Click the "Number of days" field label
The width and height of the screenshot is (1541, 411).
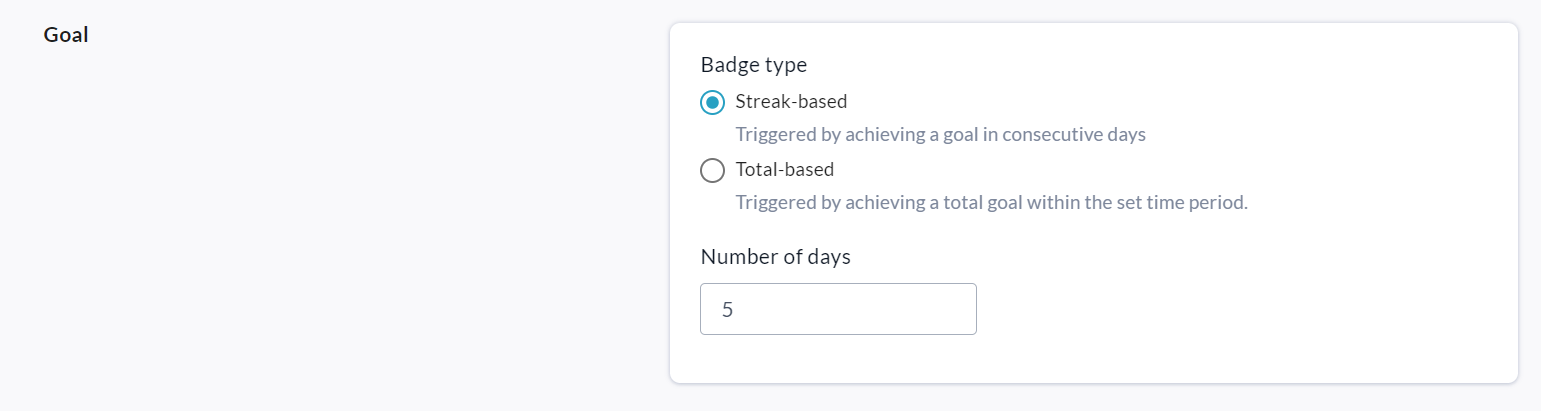point(776,256)
